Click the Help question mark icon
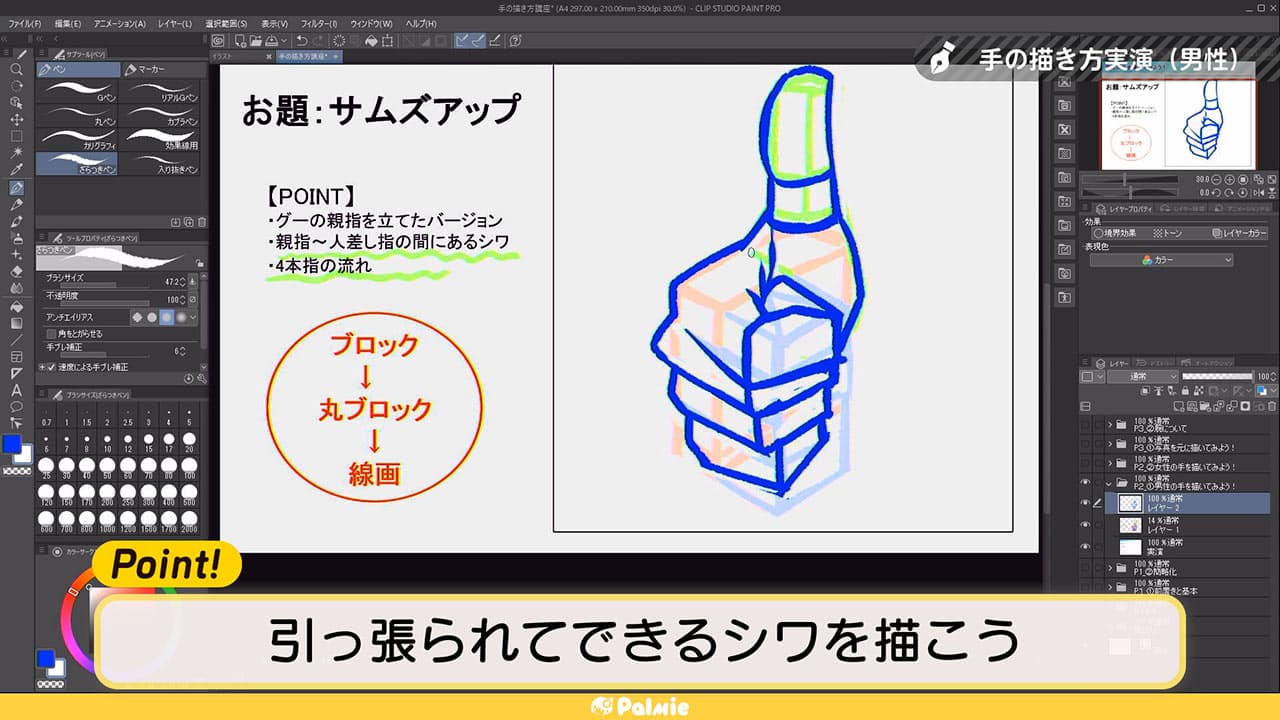 (516, 41)
